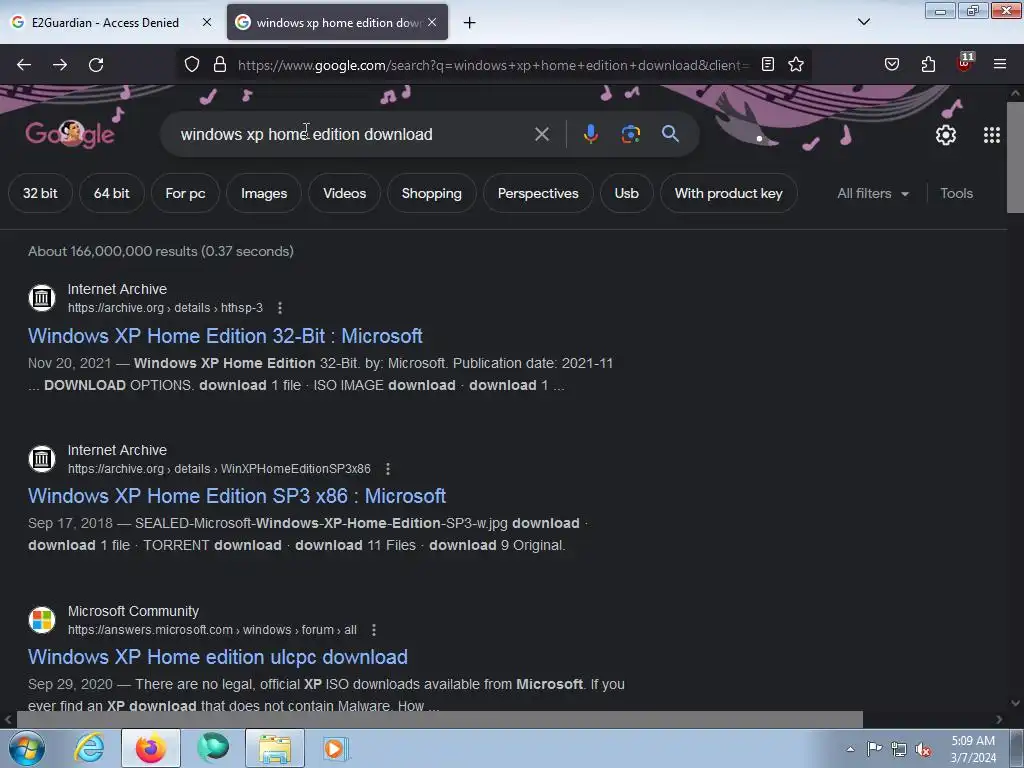Image resolution: width=1024 pixels, height=768 pixels.
Task: Select Firefox in the taskbar
Action: pyautogui.click(x=151, y=748)
